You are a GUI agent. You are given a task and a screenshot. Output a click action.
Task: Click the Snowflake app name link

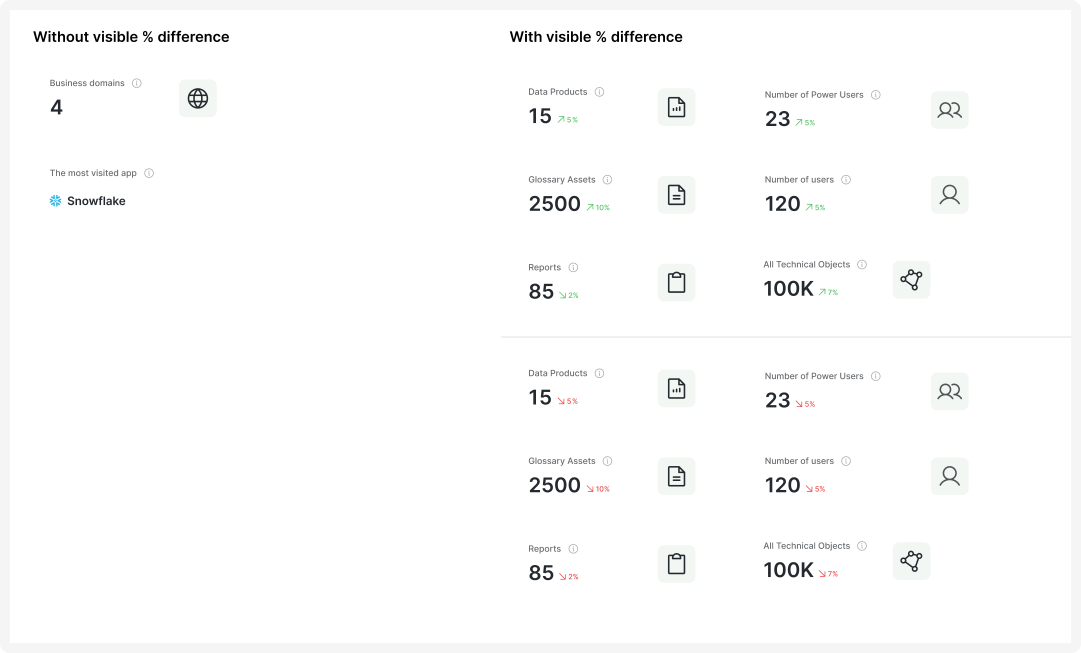pos(95,201)
